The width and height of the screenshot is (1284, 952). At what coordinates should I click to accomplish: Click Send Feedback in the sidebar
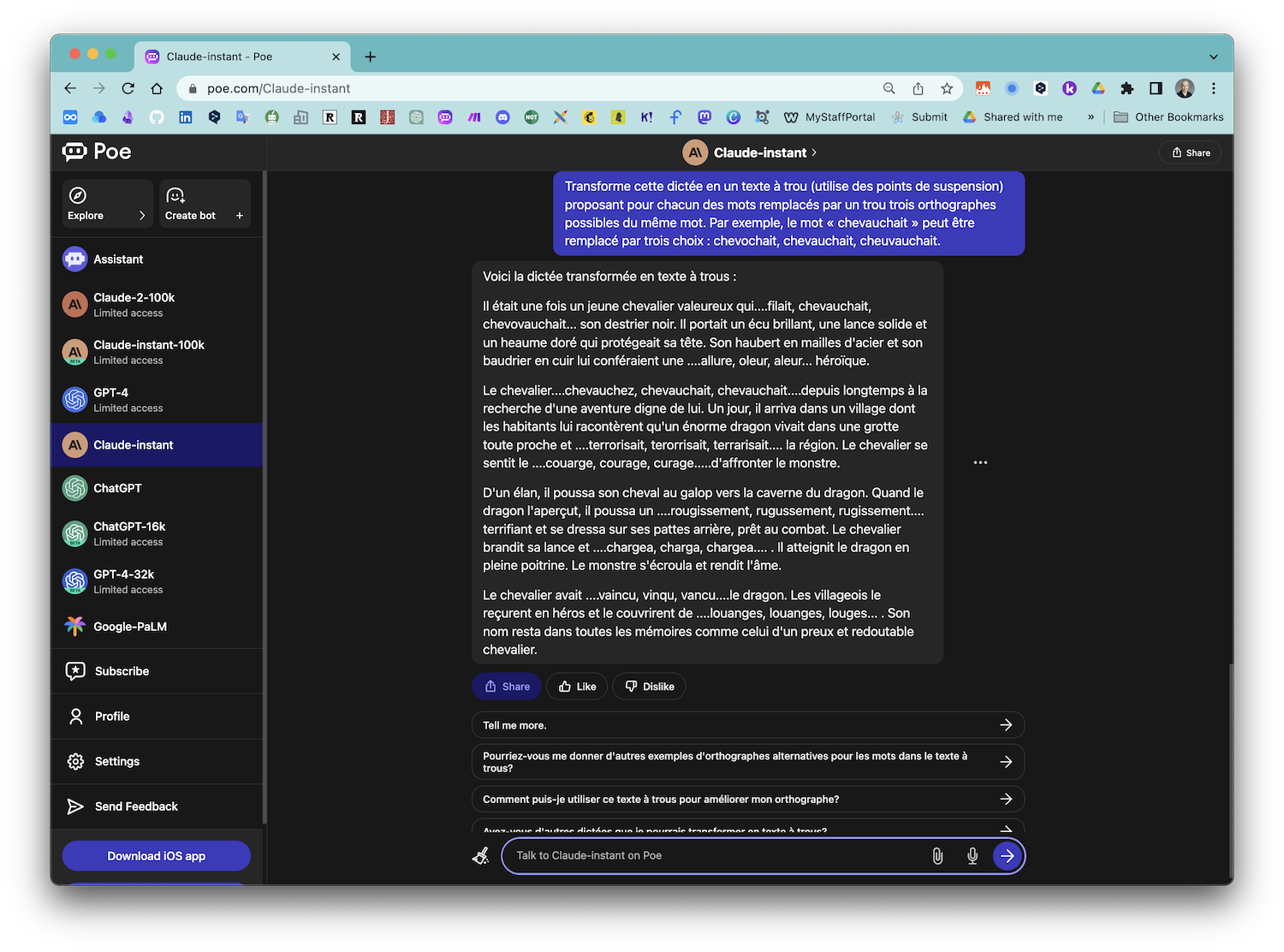pyautogui.click(x=157, y=806)
